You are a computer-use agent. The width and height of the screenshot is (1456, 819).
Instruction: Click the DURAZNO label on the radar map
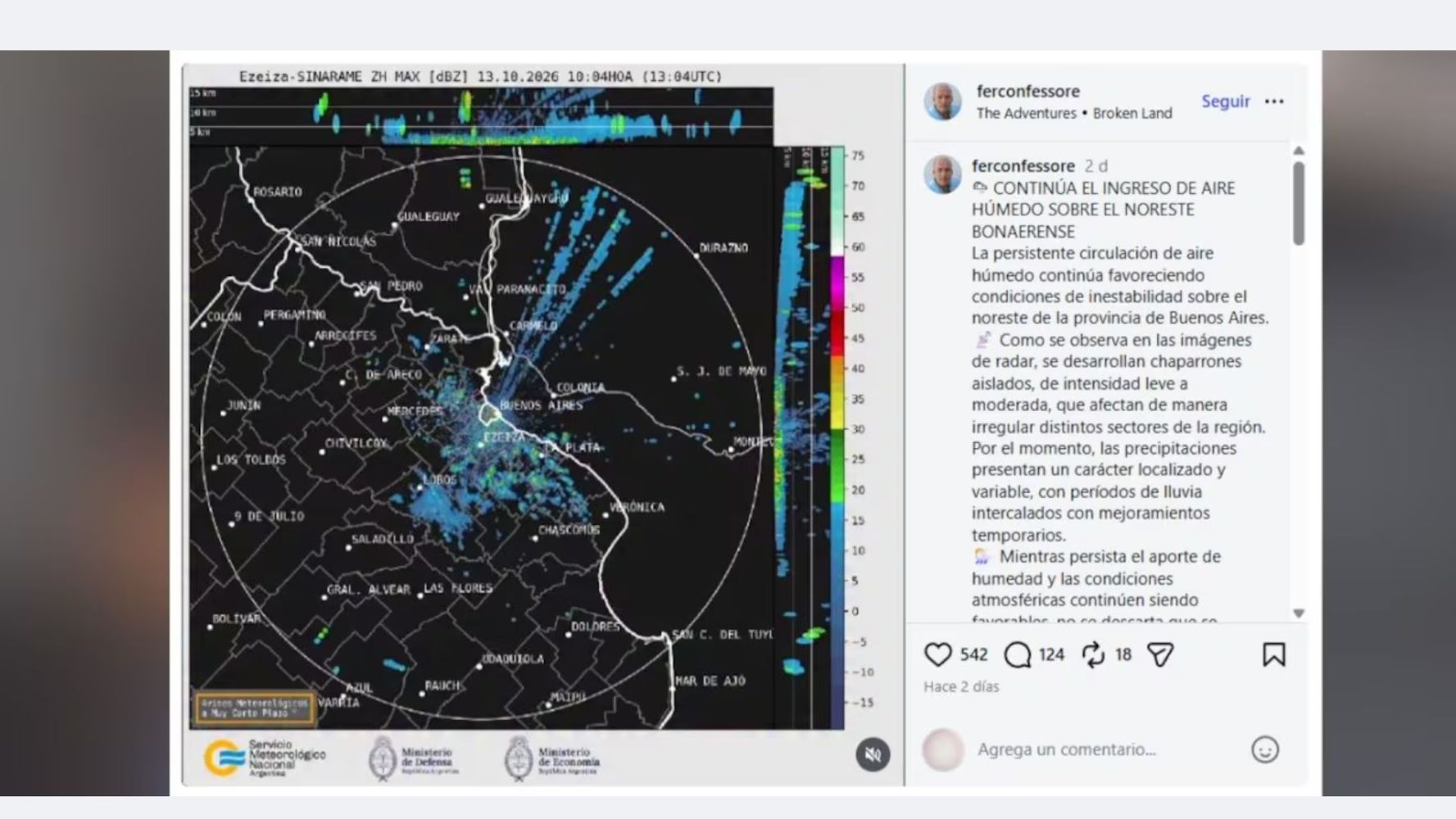(x=723, y=247)
